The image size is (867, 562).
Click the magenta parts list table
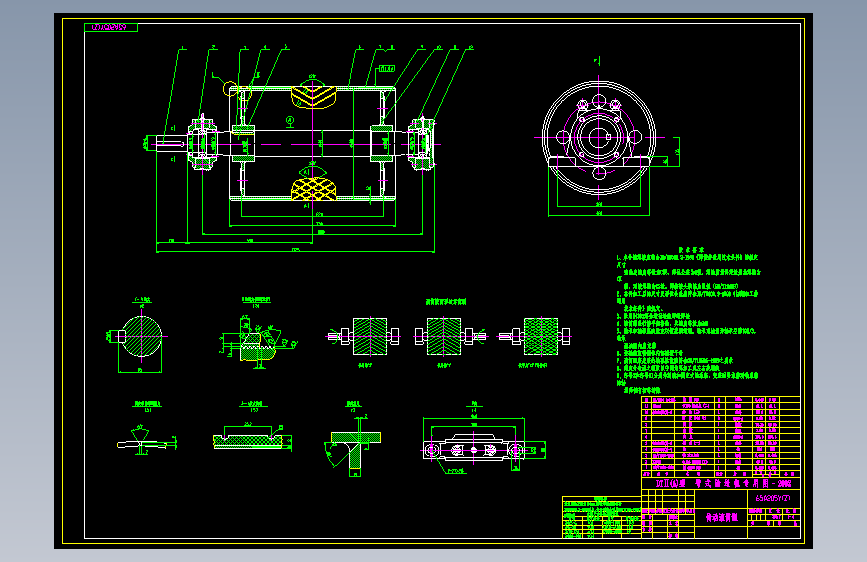[x=720, y=436]
